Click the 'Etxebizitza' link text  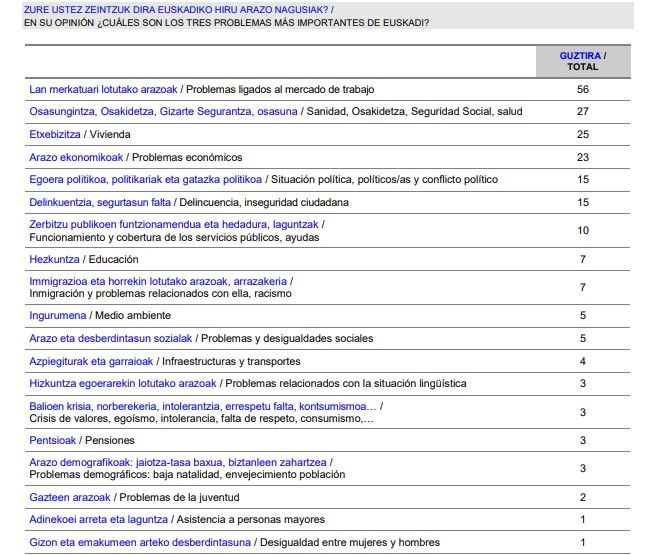tap(55, 134)
